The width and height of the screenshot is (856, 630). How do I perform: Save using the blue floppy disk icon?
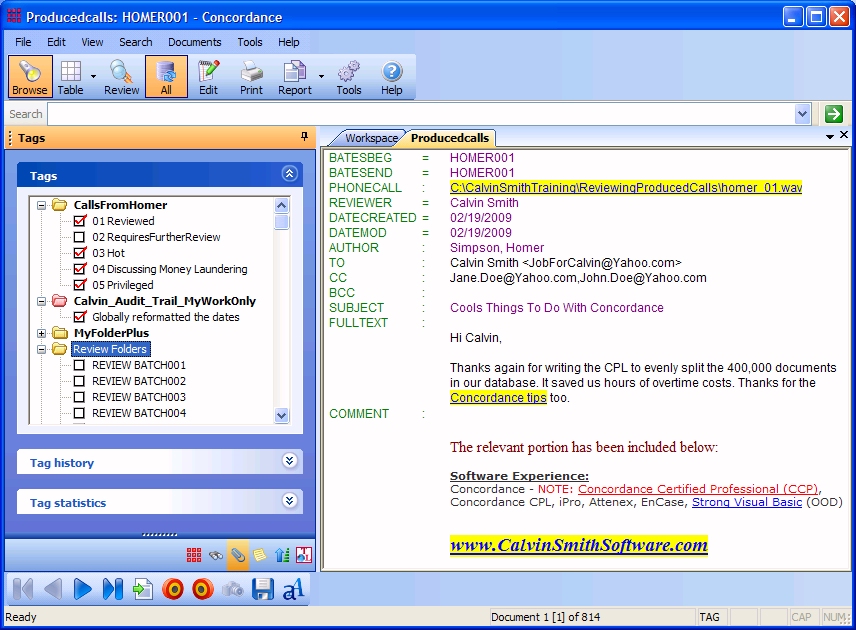pyautogui.click(x=263, y=590)
